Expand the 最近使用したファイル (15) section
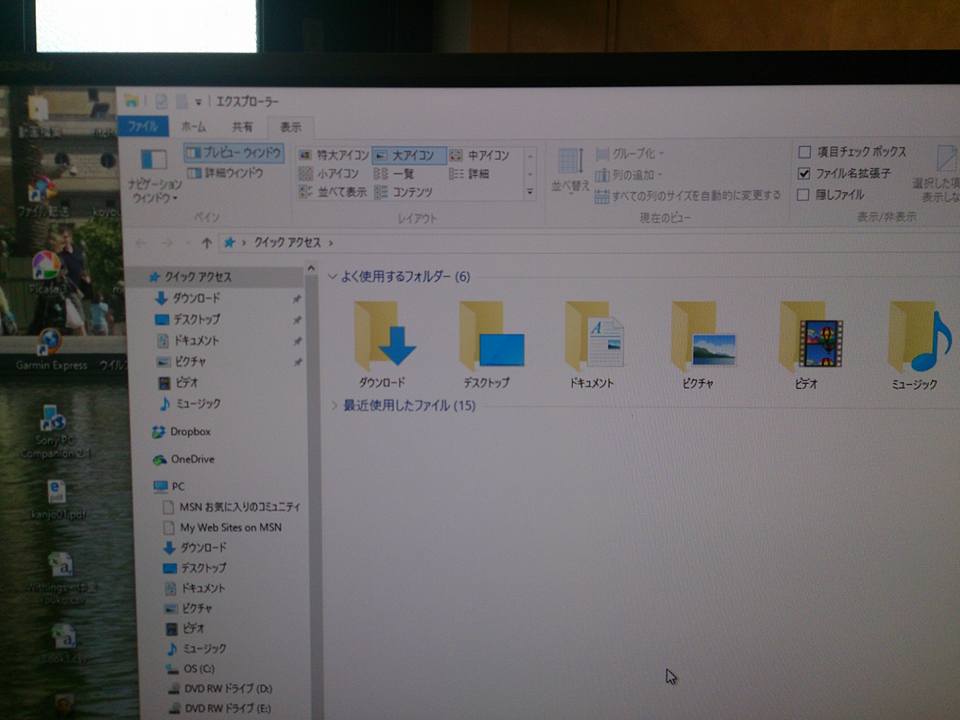 (334, 405)
